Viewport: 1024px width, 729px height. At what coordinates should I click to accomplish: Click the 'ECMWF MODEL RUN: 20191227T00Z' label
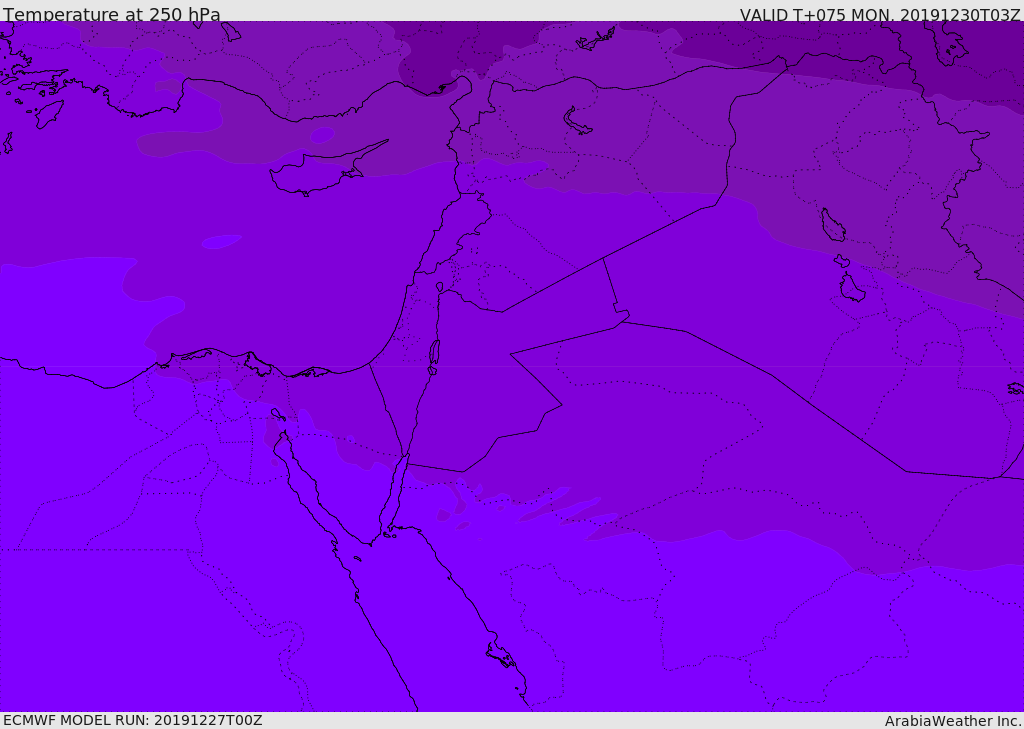pyautogui.click(x=133, y=720)
